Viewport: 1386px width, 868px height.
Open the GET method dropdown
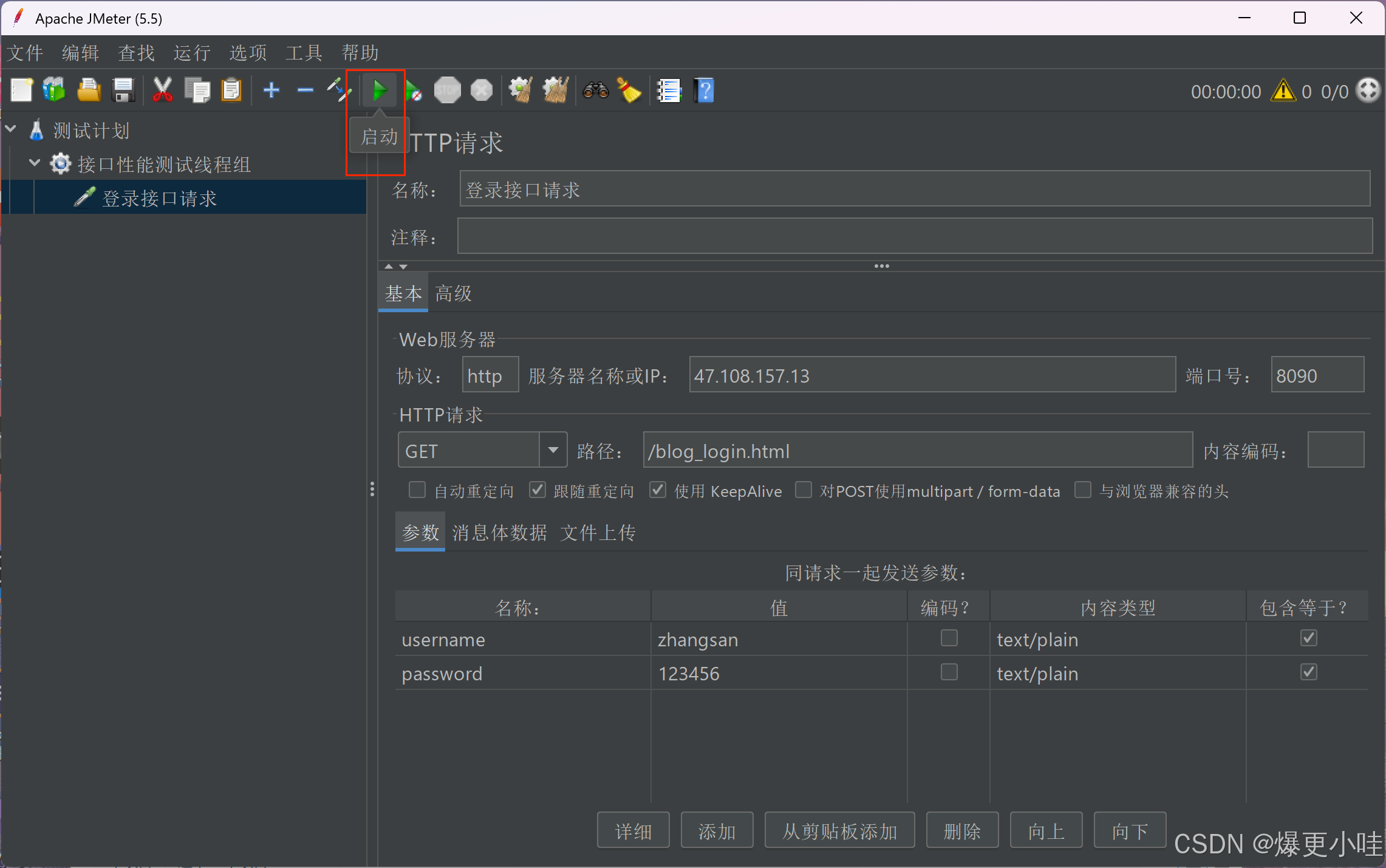553,450
